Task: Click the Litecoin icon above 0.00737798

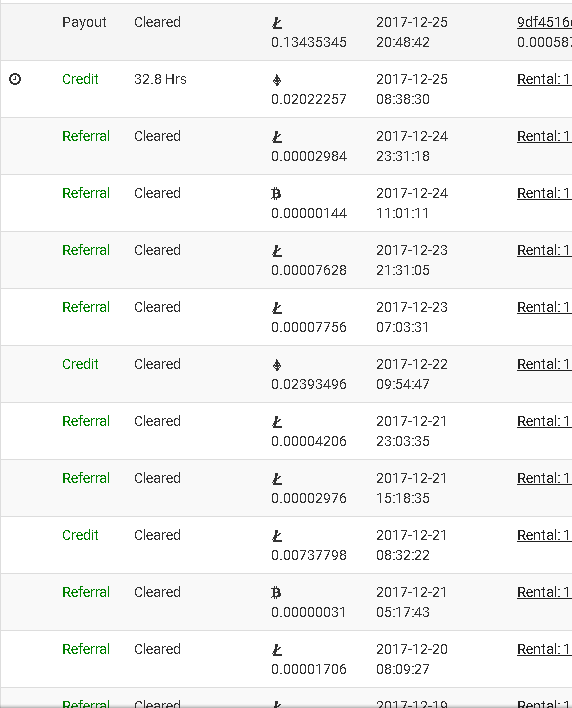Action: point(277,536)
